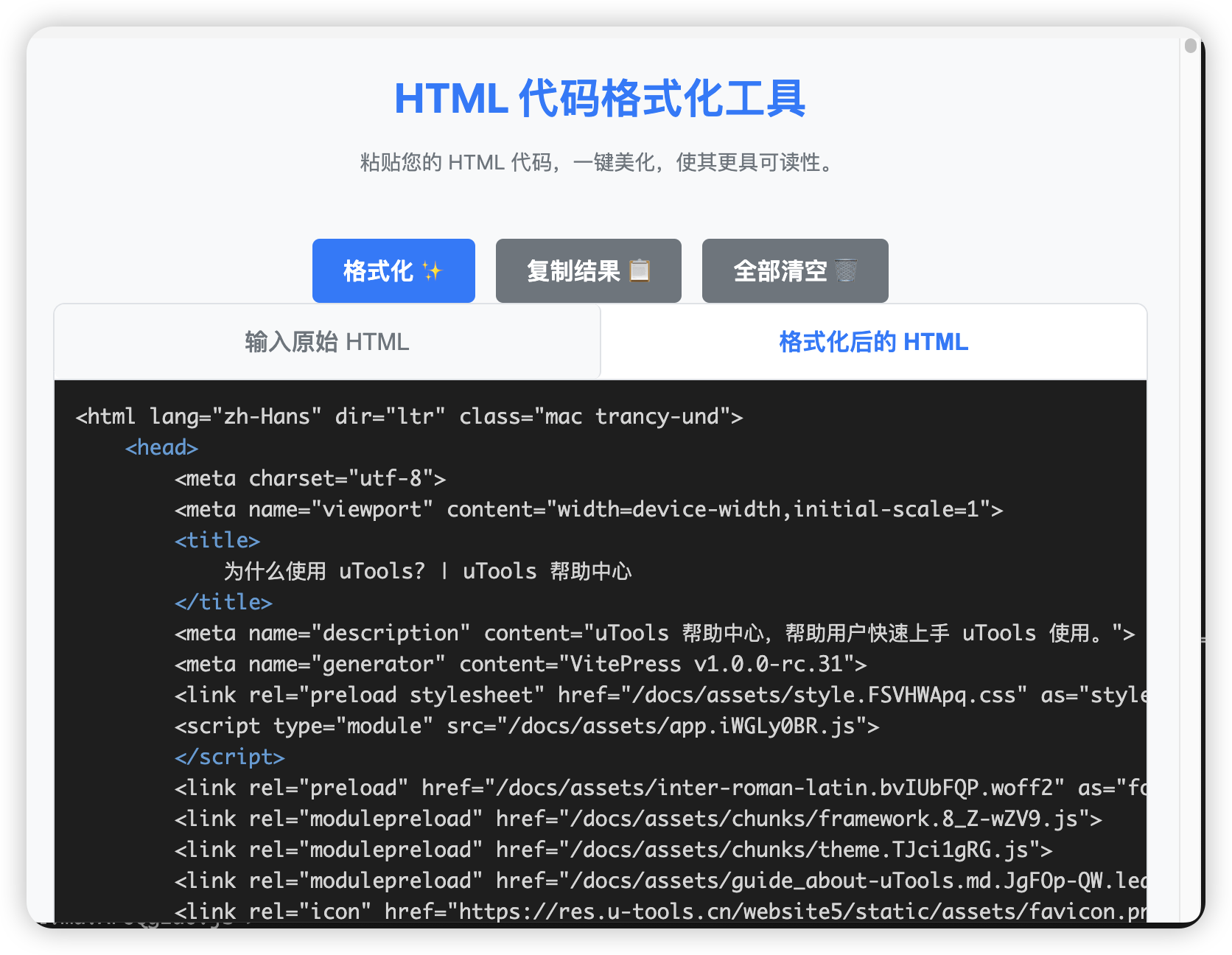Viewport: 1232px width, 955px height.
Task: Click the closing </script> tag
Action: 229,758
